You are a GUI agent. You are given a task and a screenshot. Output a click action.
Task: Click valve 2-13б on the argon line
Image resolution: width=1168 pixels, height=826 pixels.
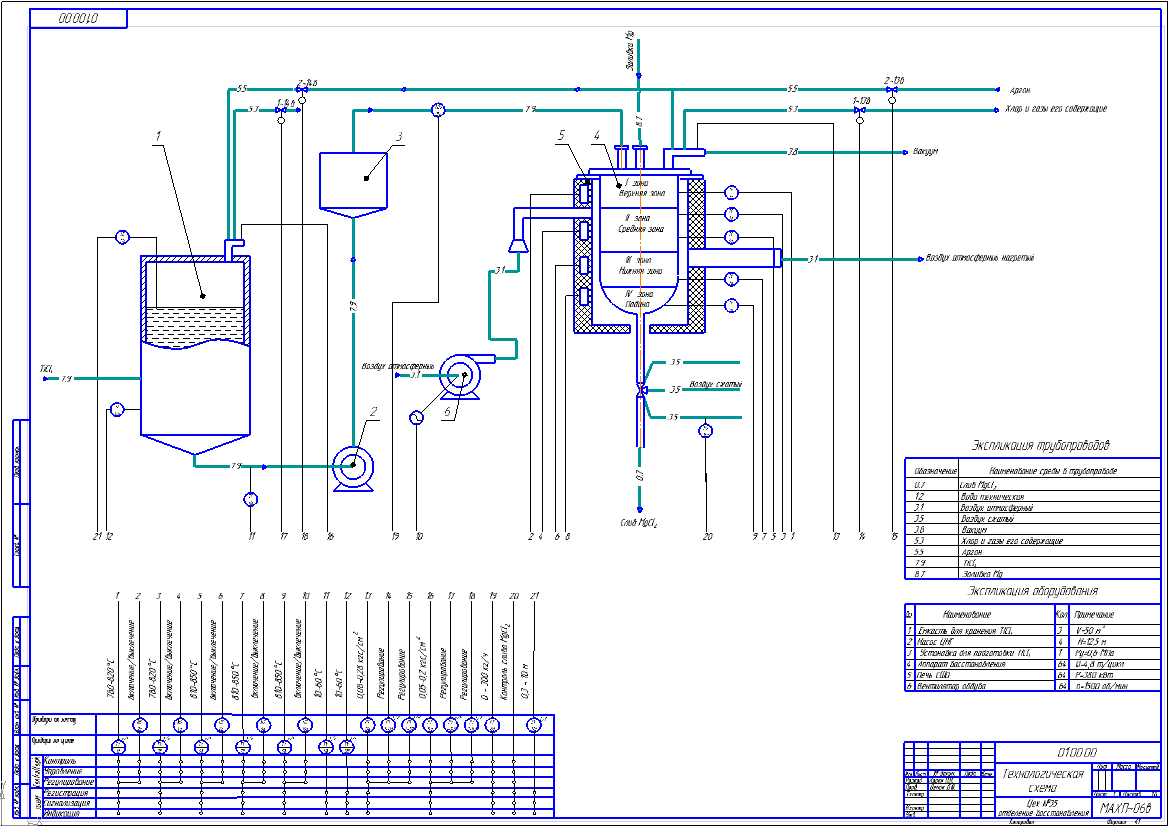[892, 89]
